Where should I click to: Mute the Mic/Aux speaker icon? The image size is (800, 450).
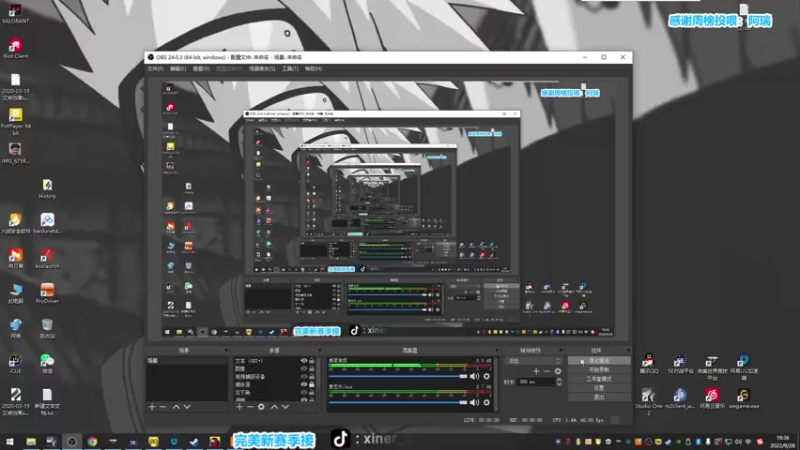click(x=474, y=402)
